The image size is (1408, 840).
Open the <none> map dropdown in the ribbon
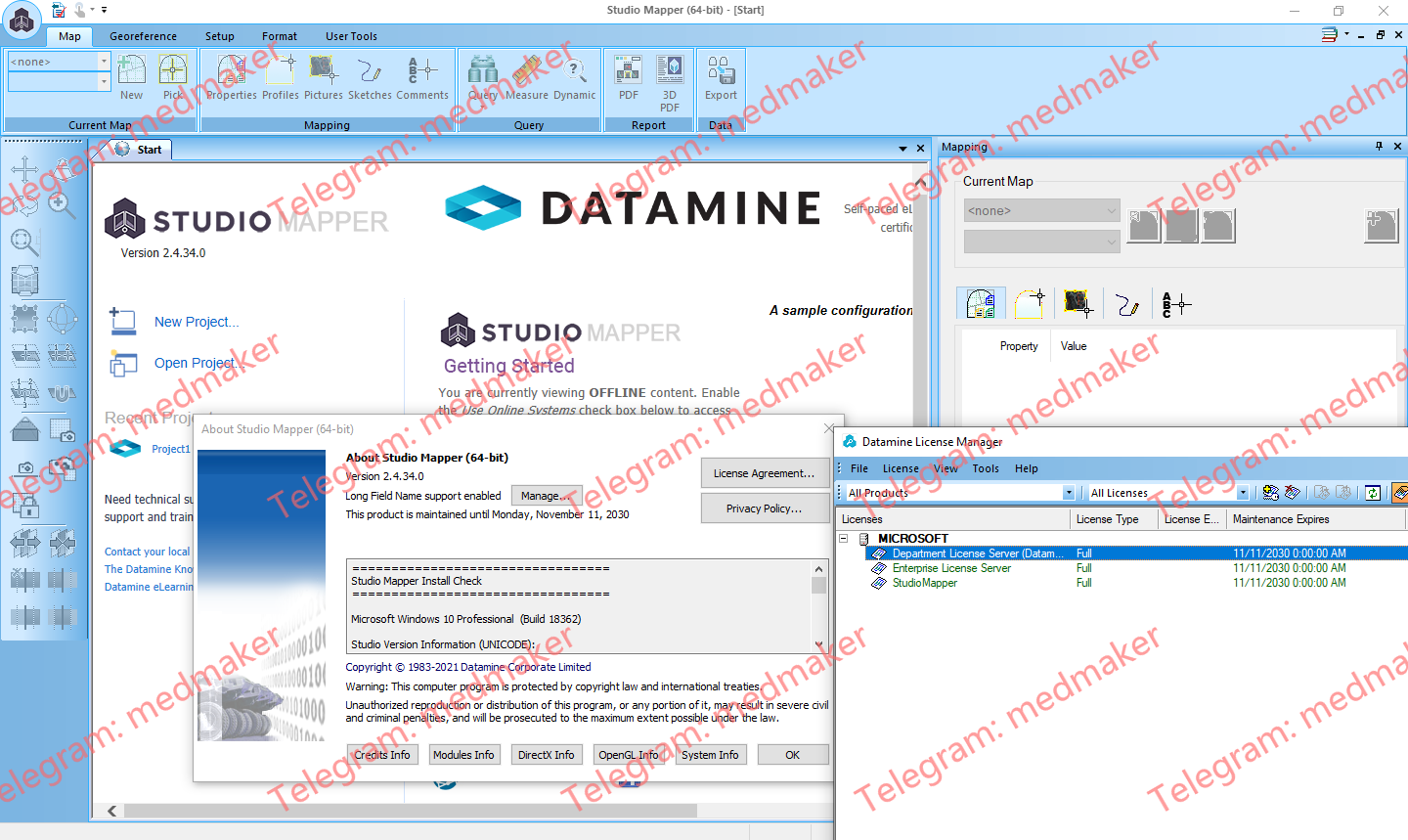(x=104, y=62)
